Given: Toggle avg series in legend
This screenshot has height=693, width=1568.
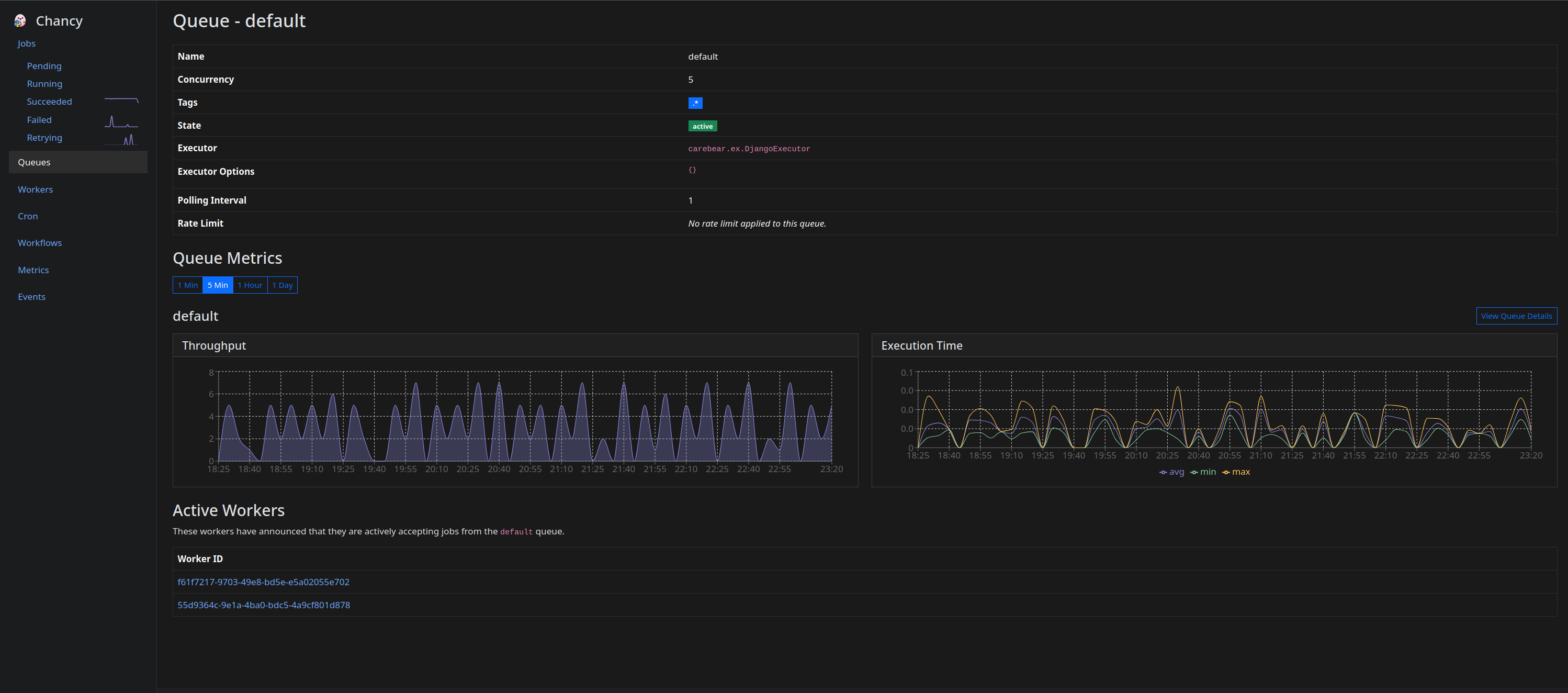Looking at the screenshot, I should point(1172,472).
